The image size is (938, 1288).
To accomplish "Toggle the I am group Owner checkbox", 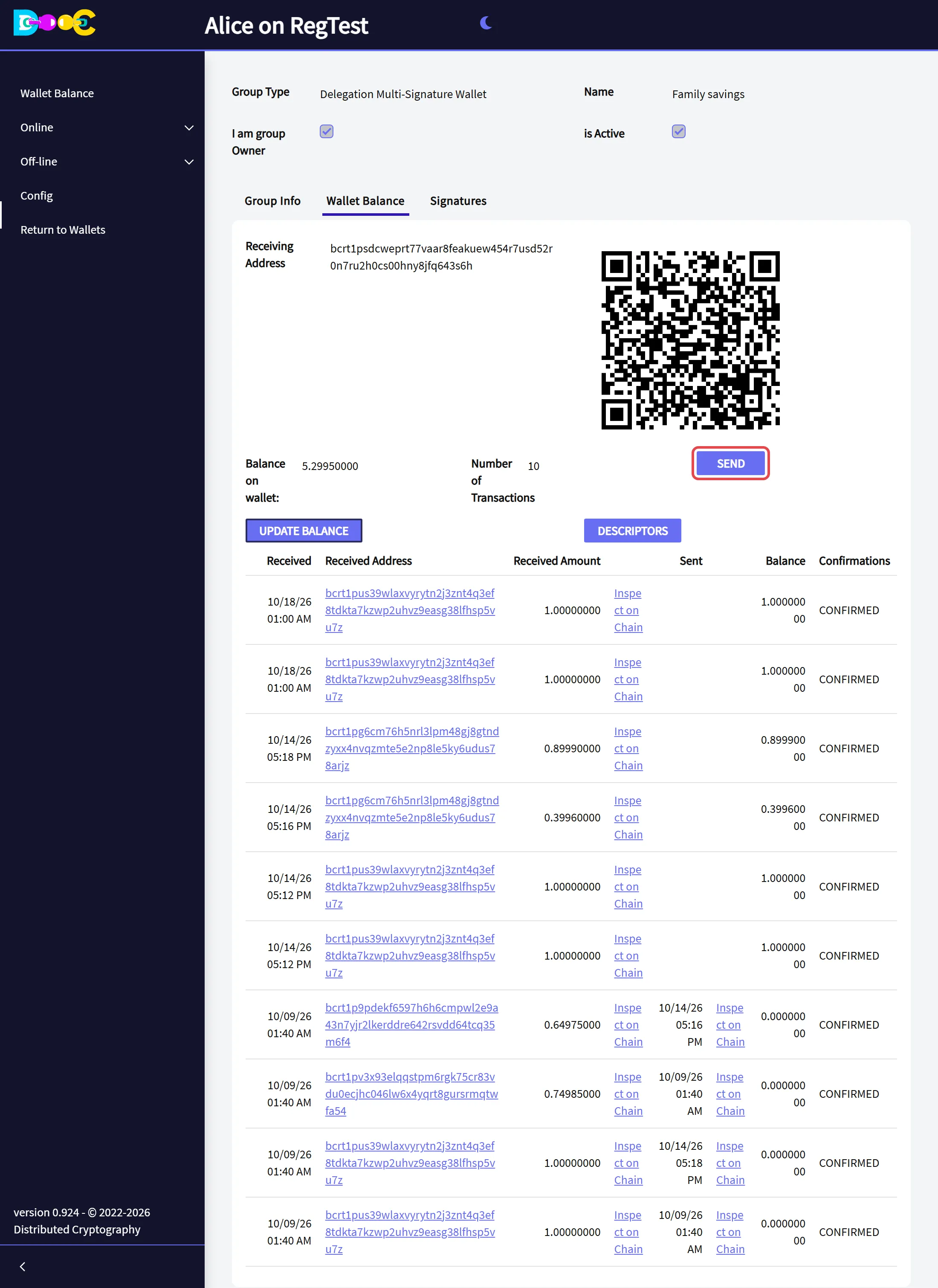I will click(327, 132).
